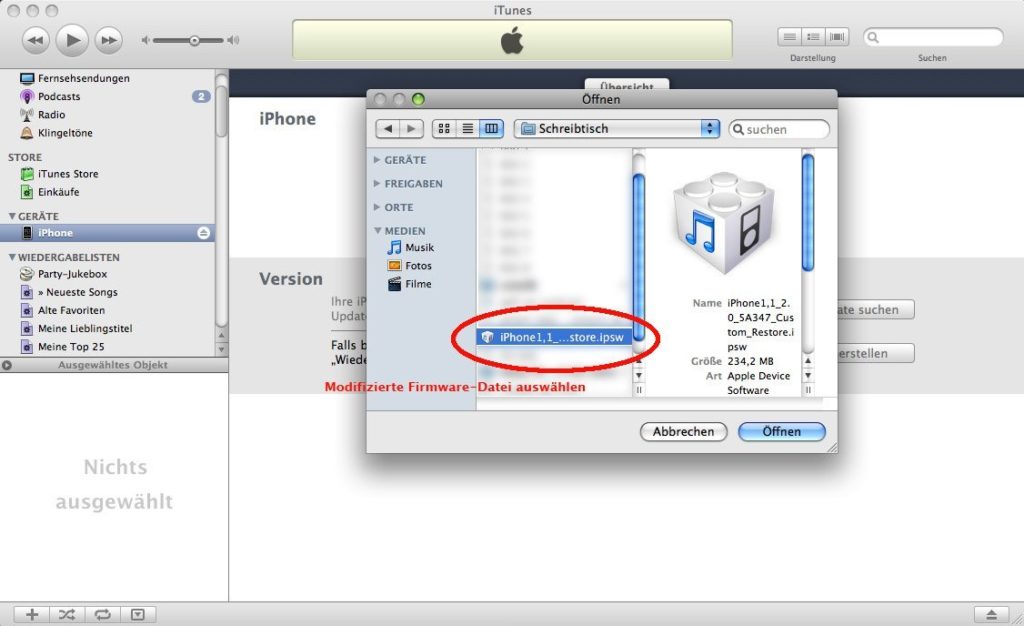Click Öffnen to open the firmware

tap(782, 431)
